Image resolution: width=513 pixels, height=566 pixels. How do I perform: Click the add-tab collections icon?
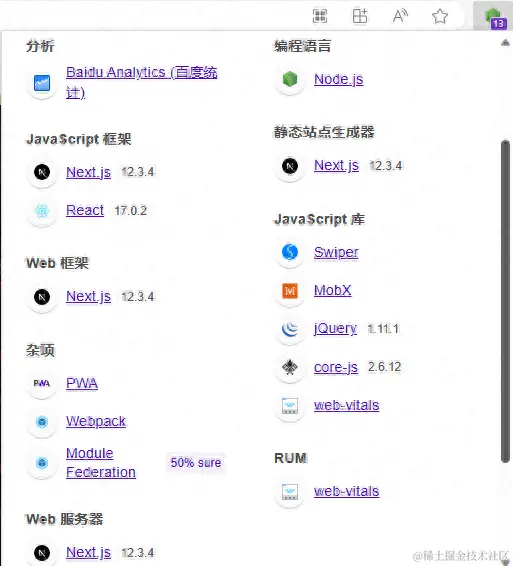360,16
